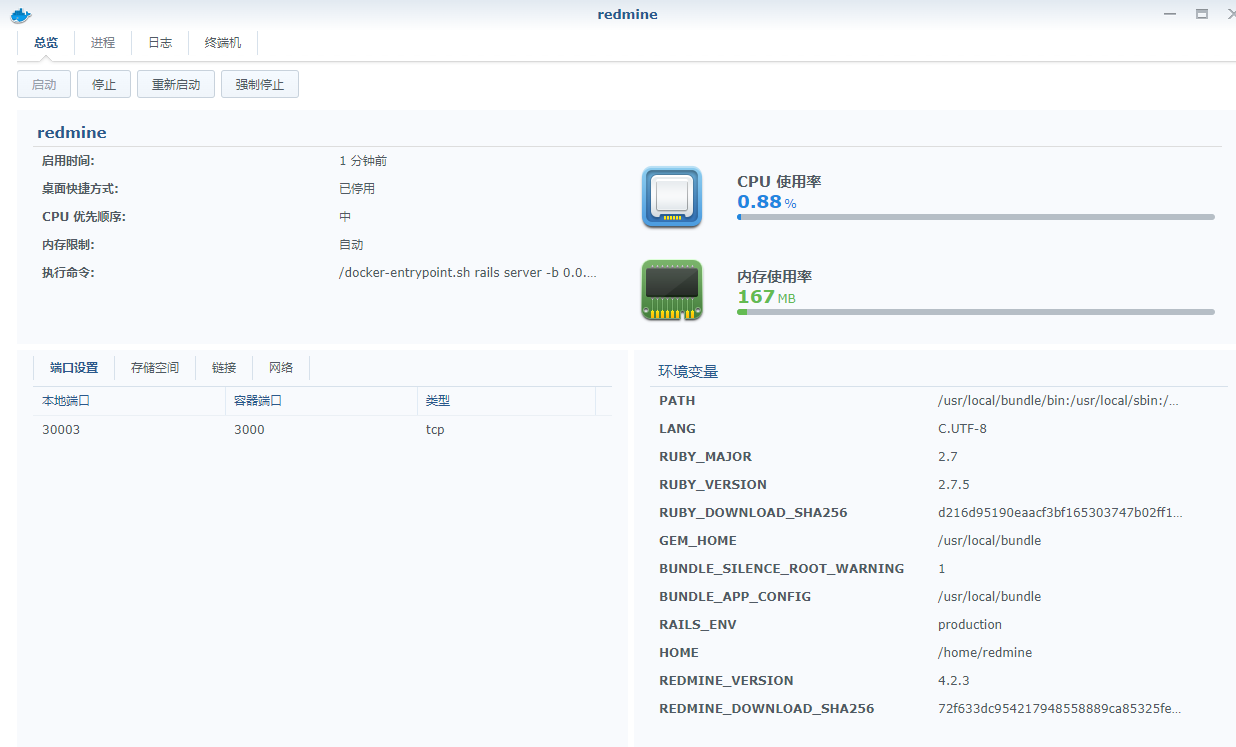The width and height of the screenshot is (1236, 747).
Task: Click the 停止 button
Action: click(x=104, y=85)
